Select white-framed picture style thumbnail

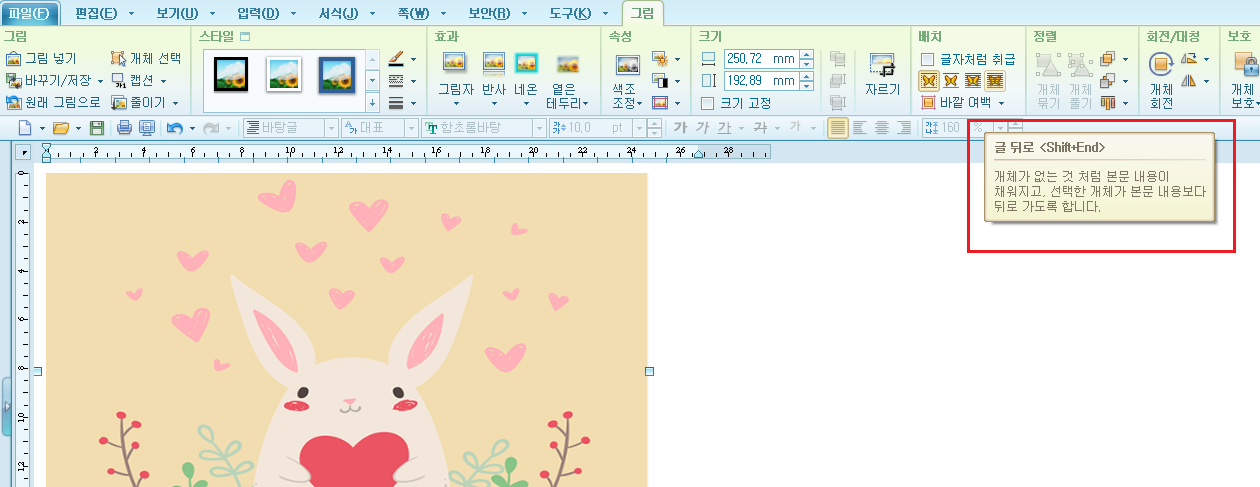tap(283, 73)
